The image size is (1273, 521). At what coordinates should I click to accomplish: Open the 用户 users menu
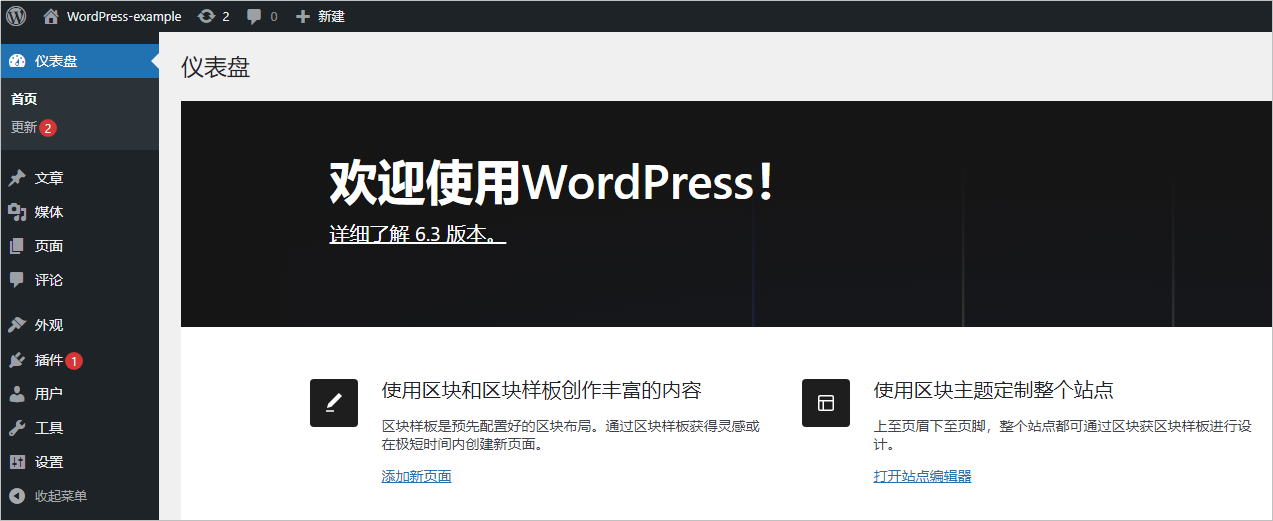tap(49, 394)
